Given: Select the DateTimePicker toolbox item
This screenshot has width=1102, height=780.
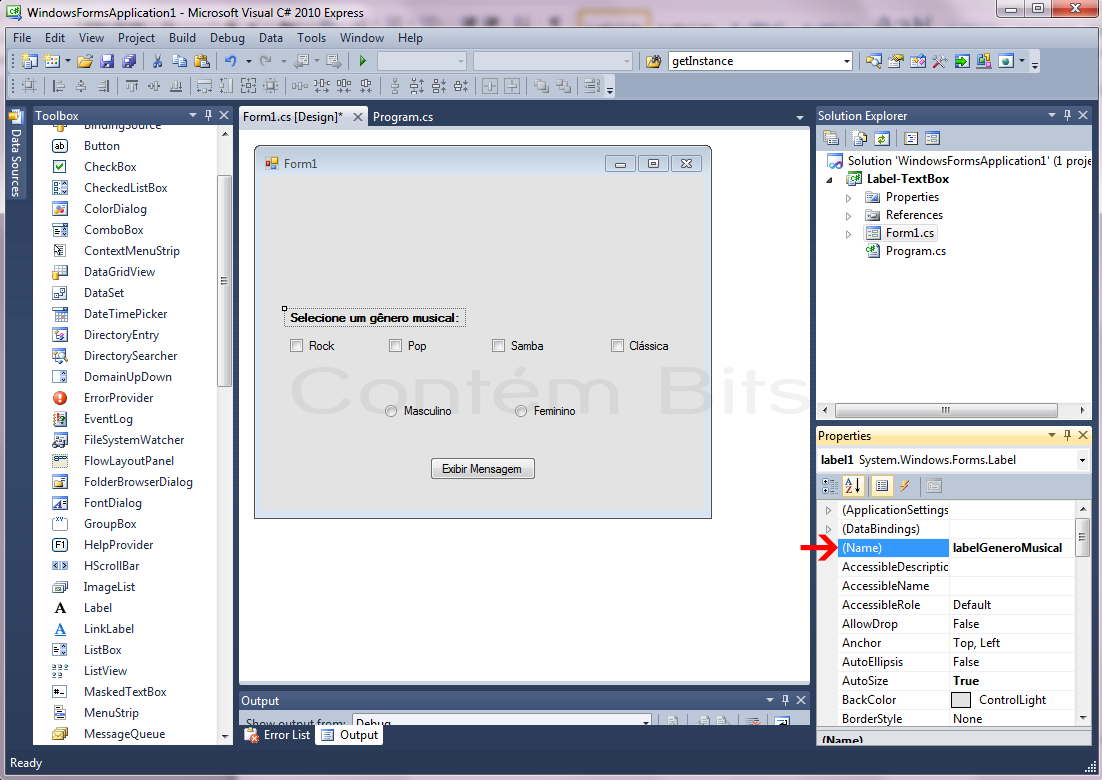Looking at the screenshot, I should click(x=125, y=314).
